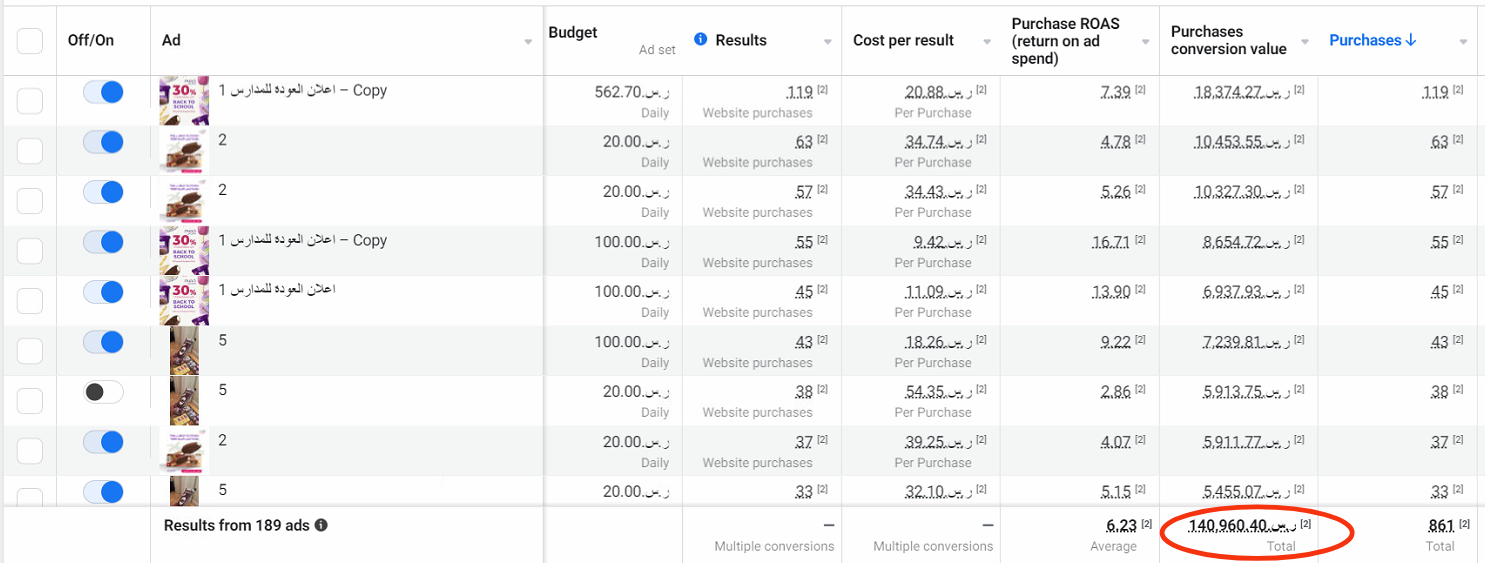
Task: Click the Off/On column header
Action: [x=91, y=41]
